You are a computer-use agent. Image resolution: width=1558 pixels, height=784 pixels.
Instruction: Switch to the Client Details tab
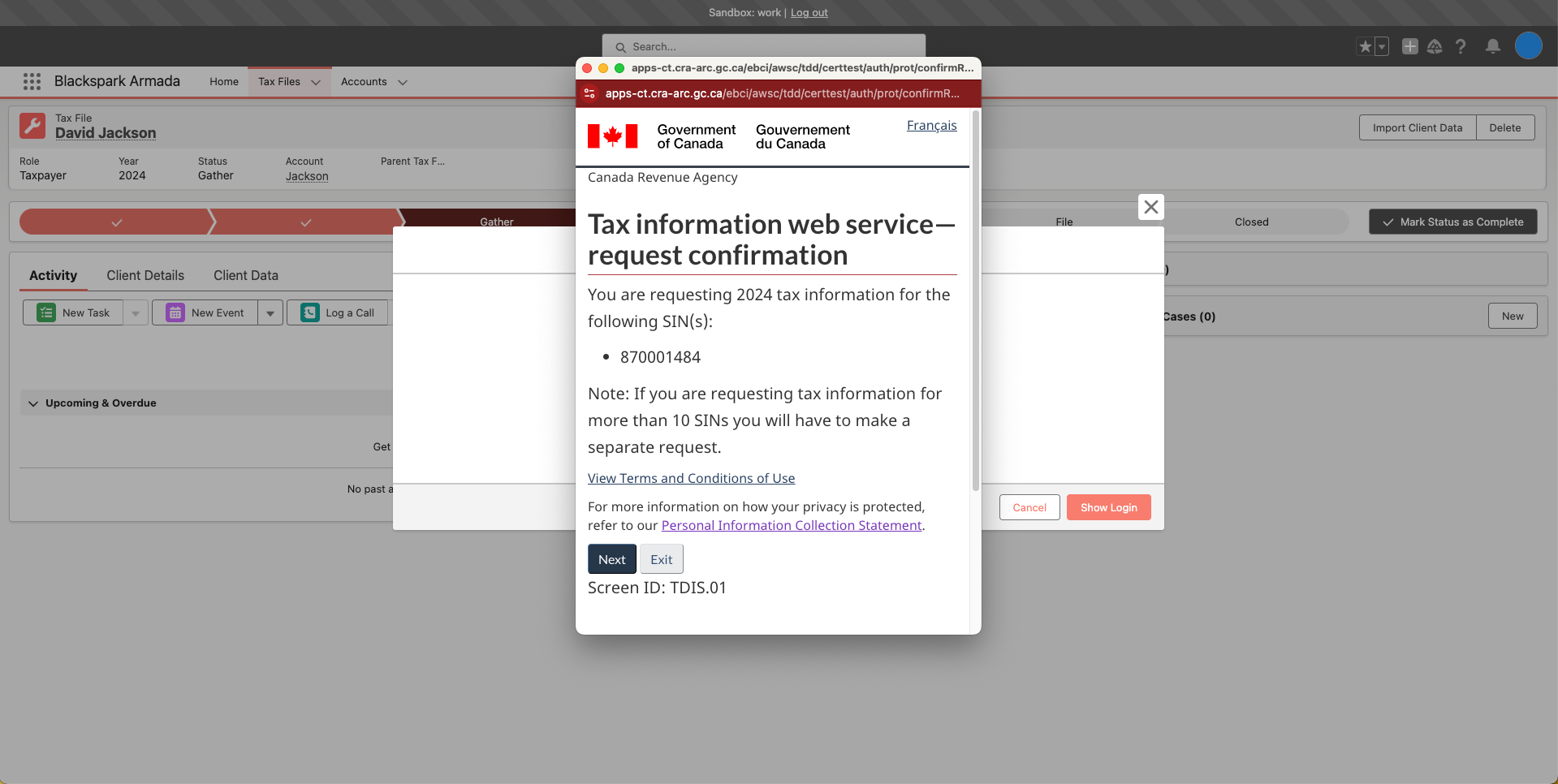coord(145,275)
